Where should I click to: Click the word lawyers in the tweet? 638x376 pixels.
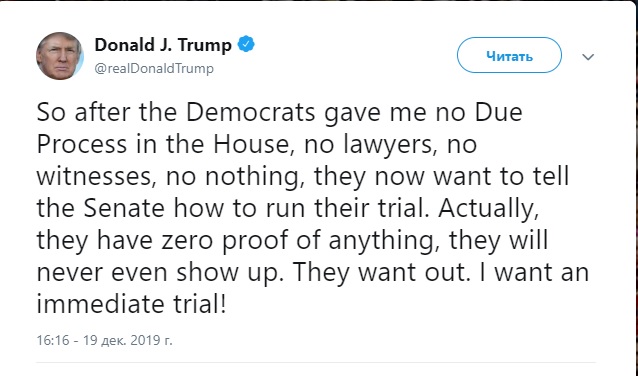pos(388,145)
